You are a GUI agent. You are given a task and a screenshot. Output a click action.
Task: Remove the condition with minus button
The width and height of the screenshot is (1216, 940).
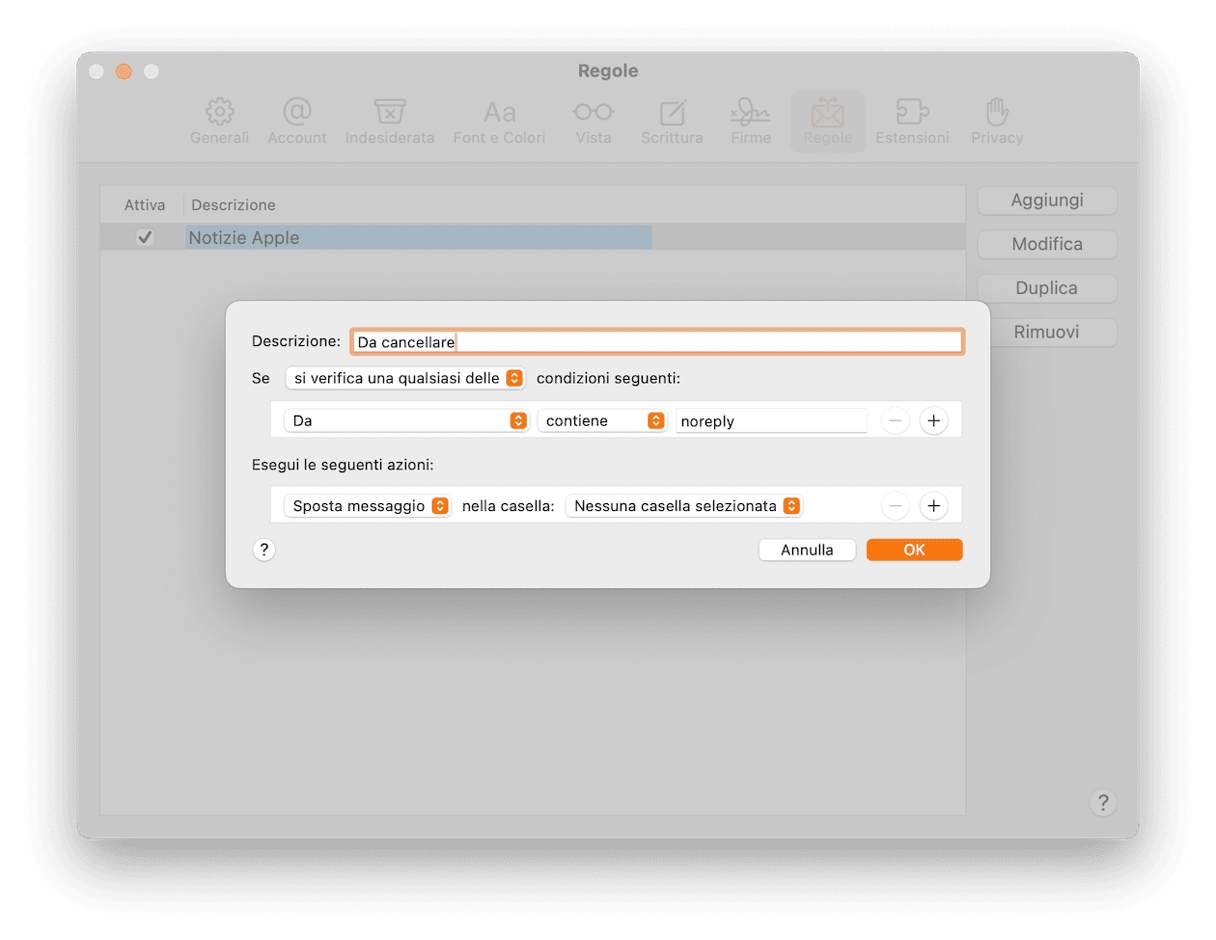896,421
